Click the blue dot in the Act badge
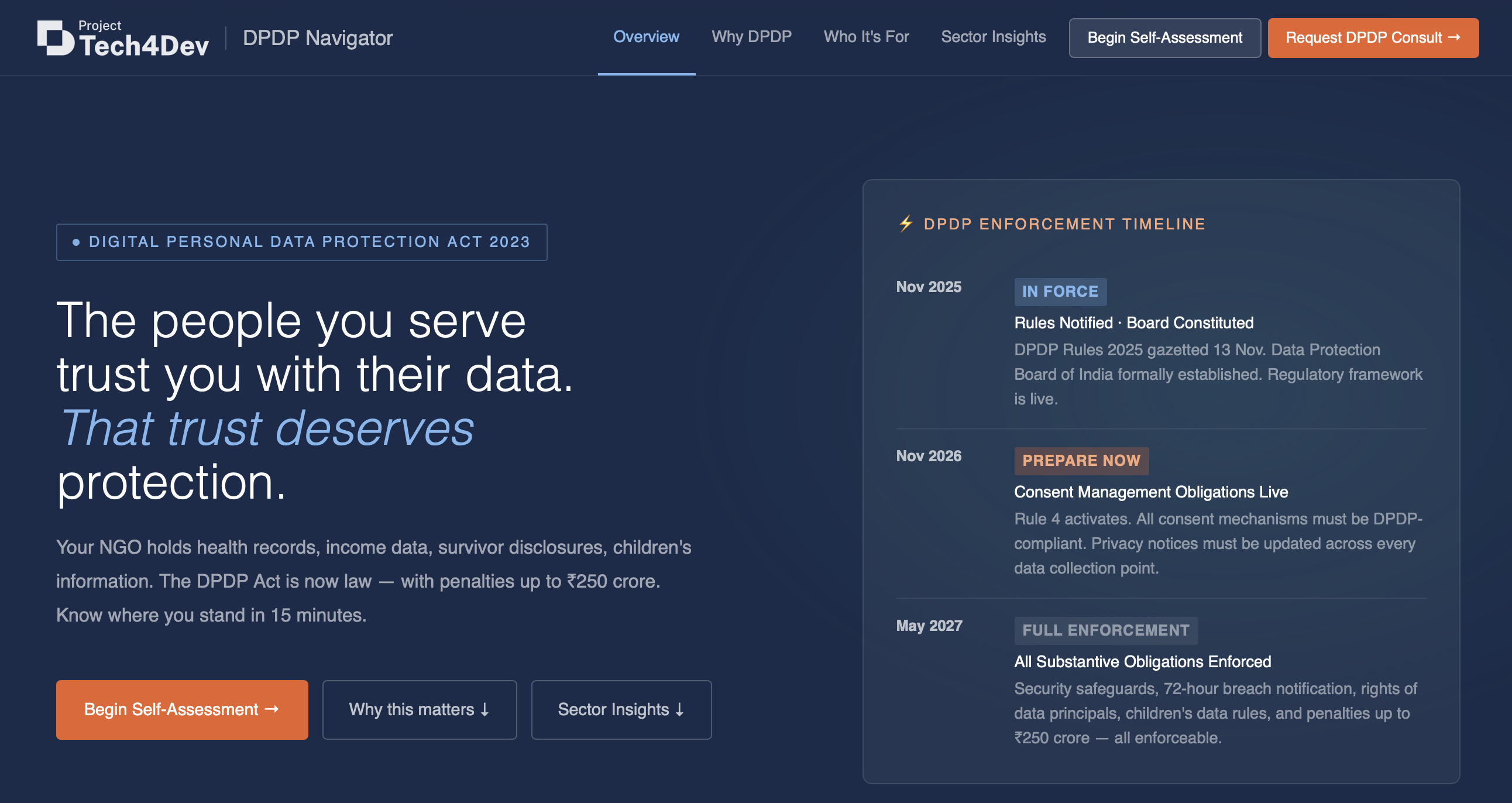Viewport: 1512px width, 803px height. pyautogui.click(x=75, y=242)
